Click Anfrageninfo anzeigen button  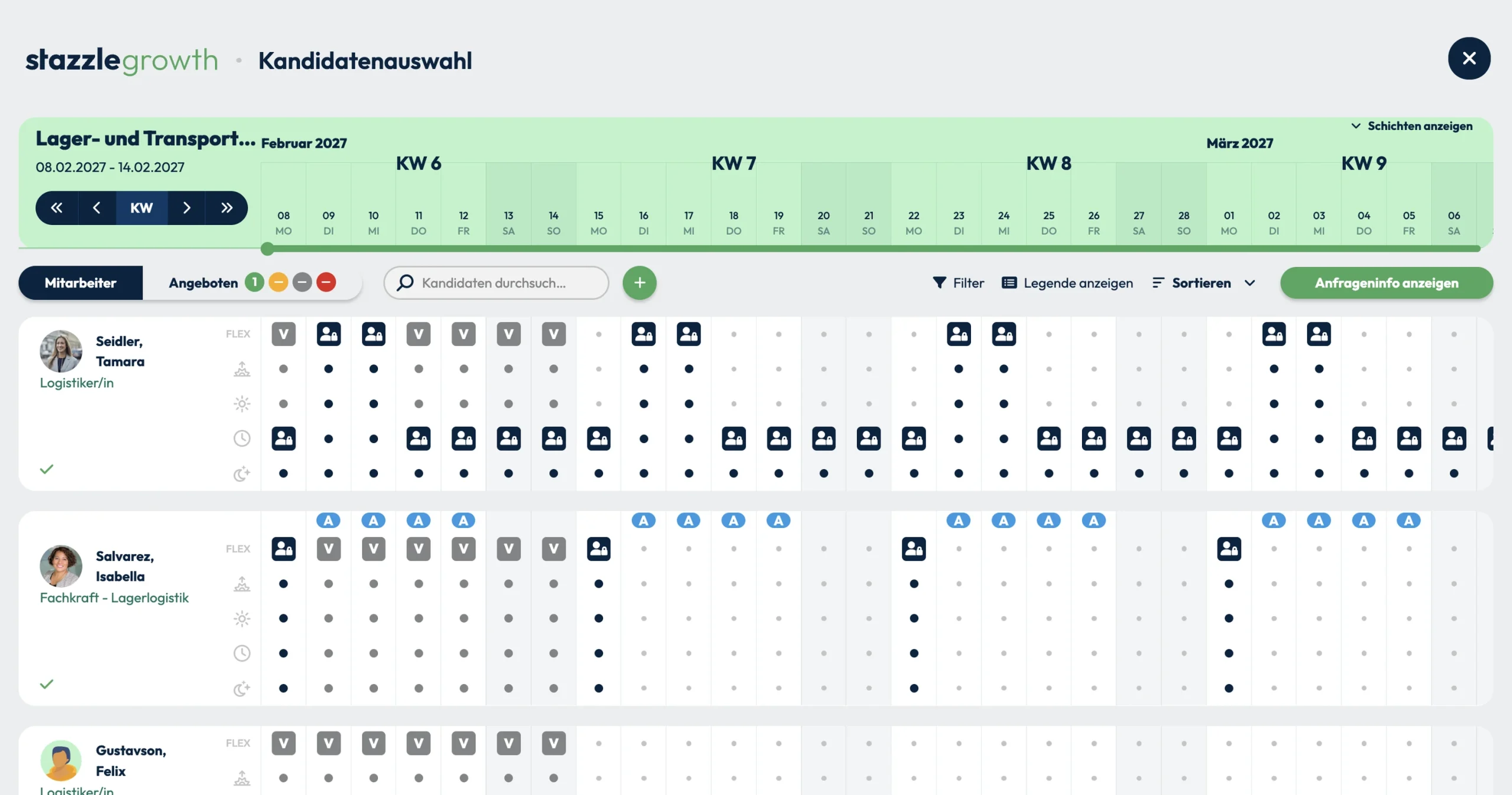1386,283
